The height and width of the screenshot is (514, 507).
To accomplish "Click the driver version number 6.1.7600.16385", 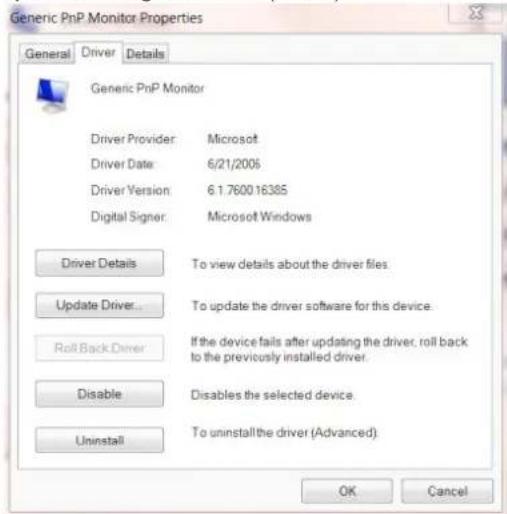I will click(247, 190).
